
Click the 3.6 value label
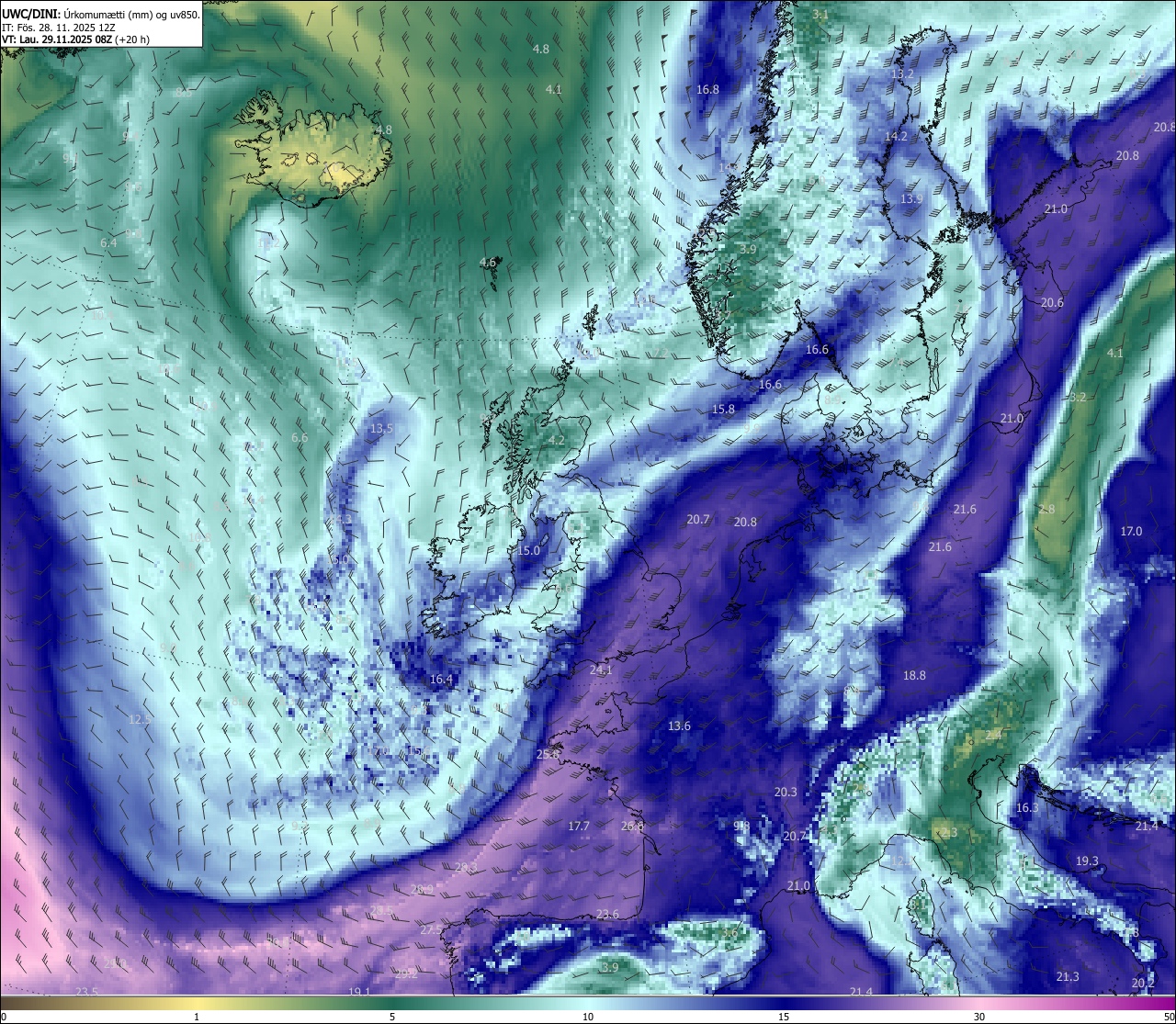coord(729,933)
